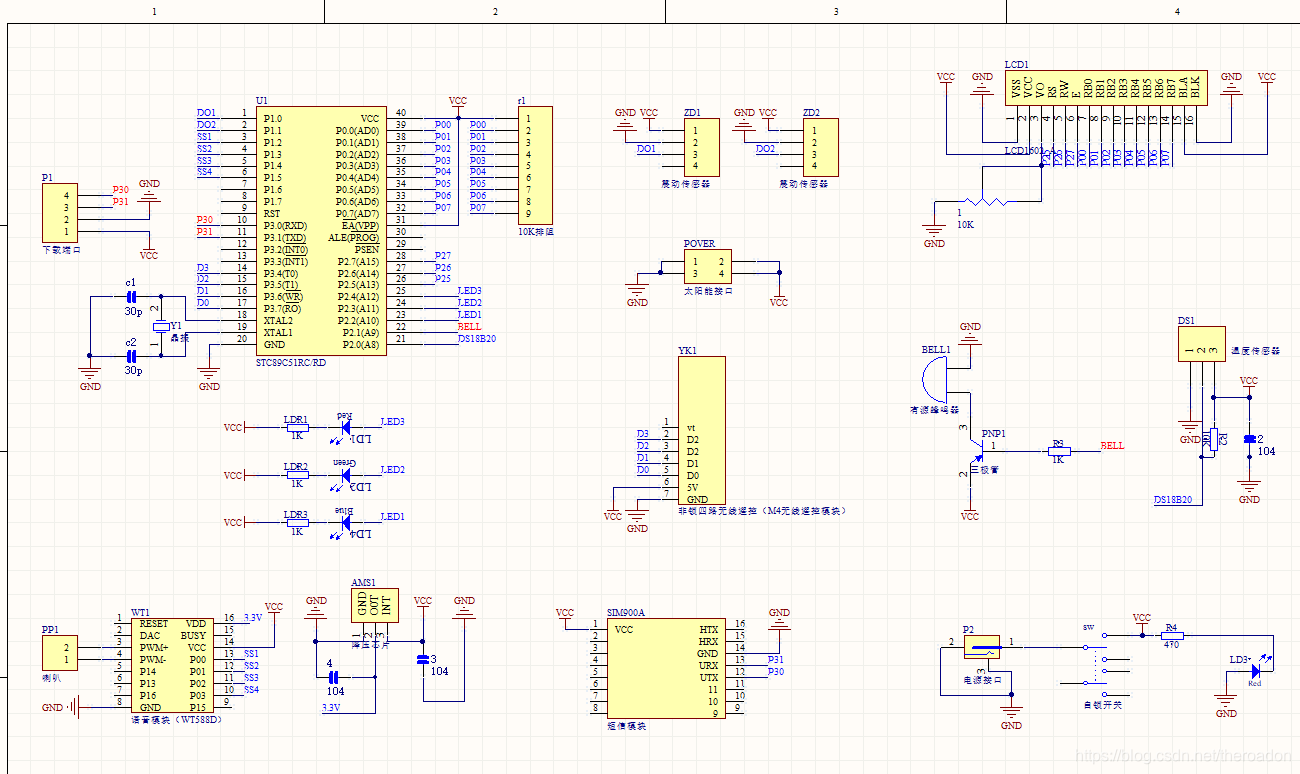Click the 3.3V net label beside WT1 VDD
This screenshot has height=774, width=1300.
253,618
